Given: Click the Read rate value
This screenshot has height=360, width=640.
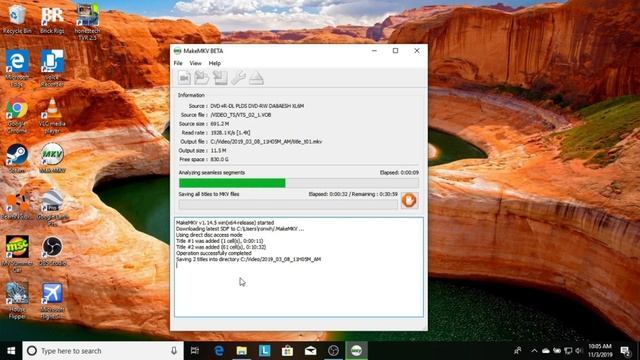Looking at the screenshot, I should [230, 133].
